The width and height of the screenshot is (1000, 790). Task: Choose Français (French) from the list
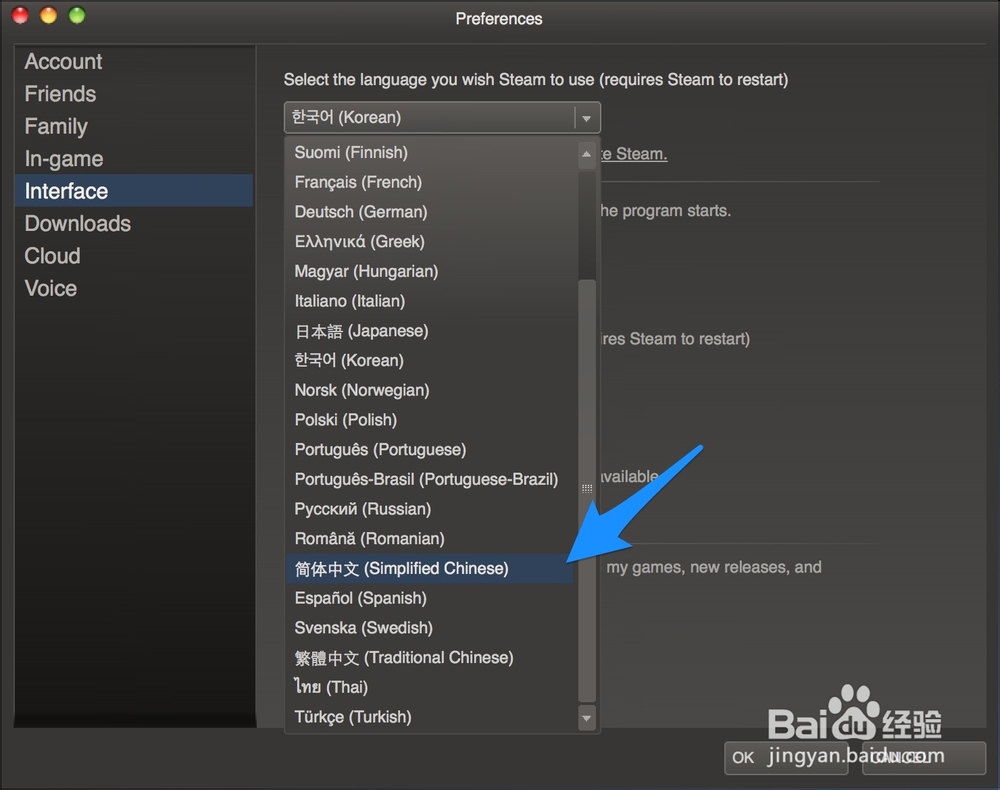coord(431,182)
